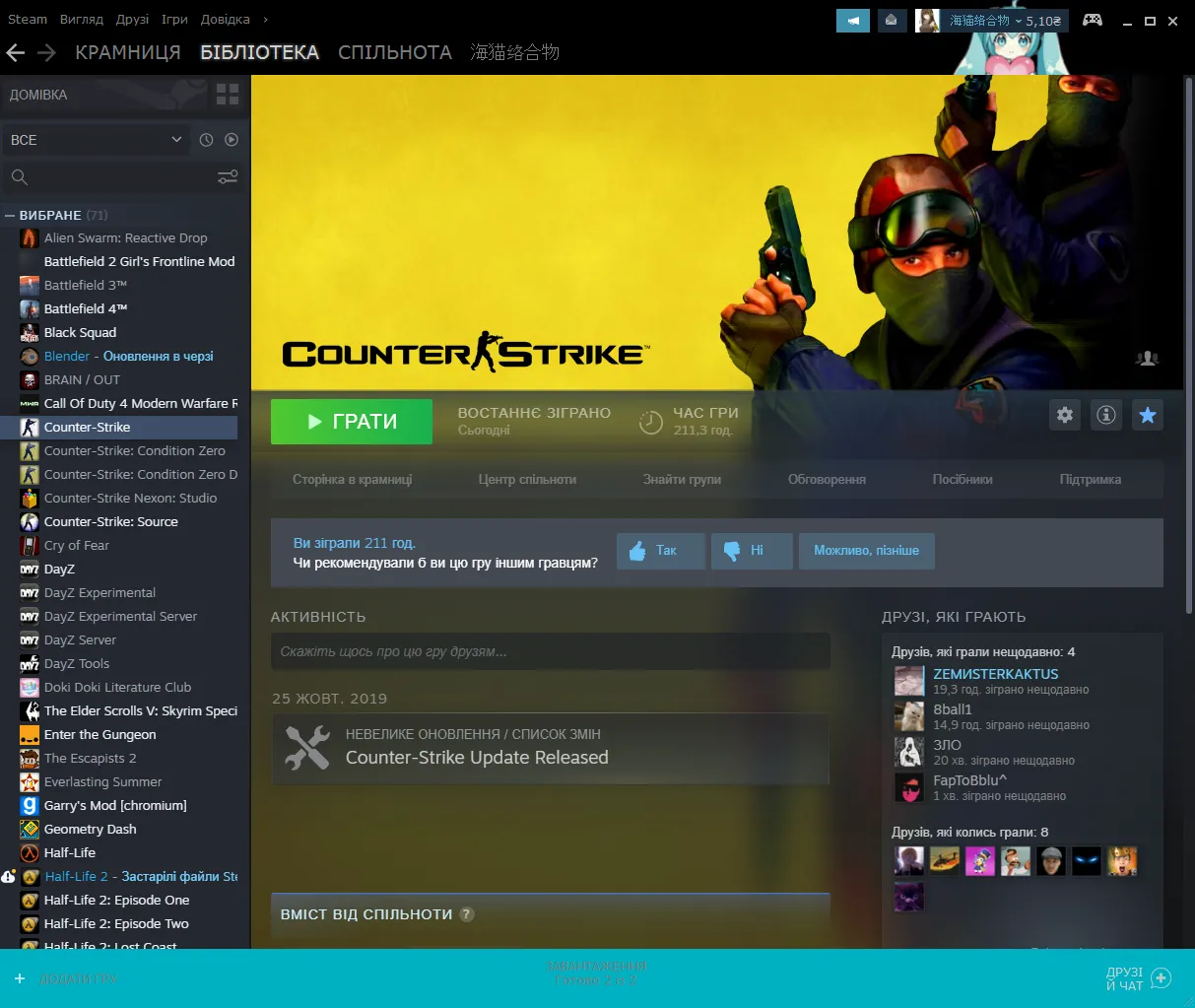Image resolution: width=1195 pixels, height=1008 pixels.
Task: Open Doki Doki Literature Club entry
Action: [119, 687]
